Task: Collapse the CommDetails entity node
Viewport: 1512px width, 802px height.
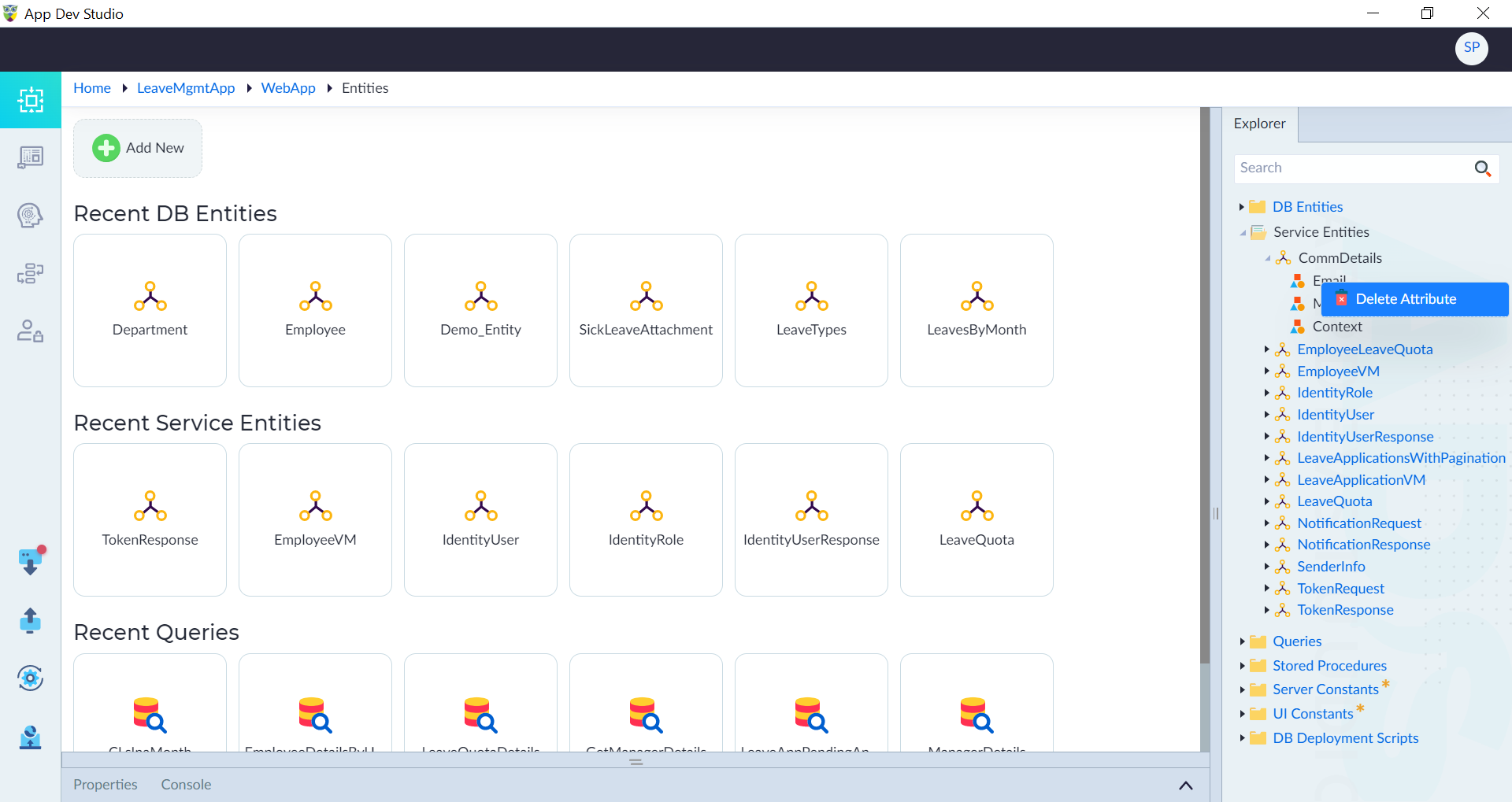Action: point(1268,258)
